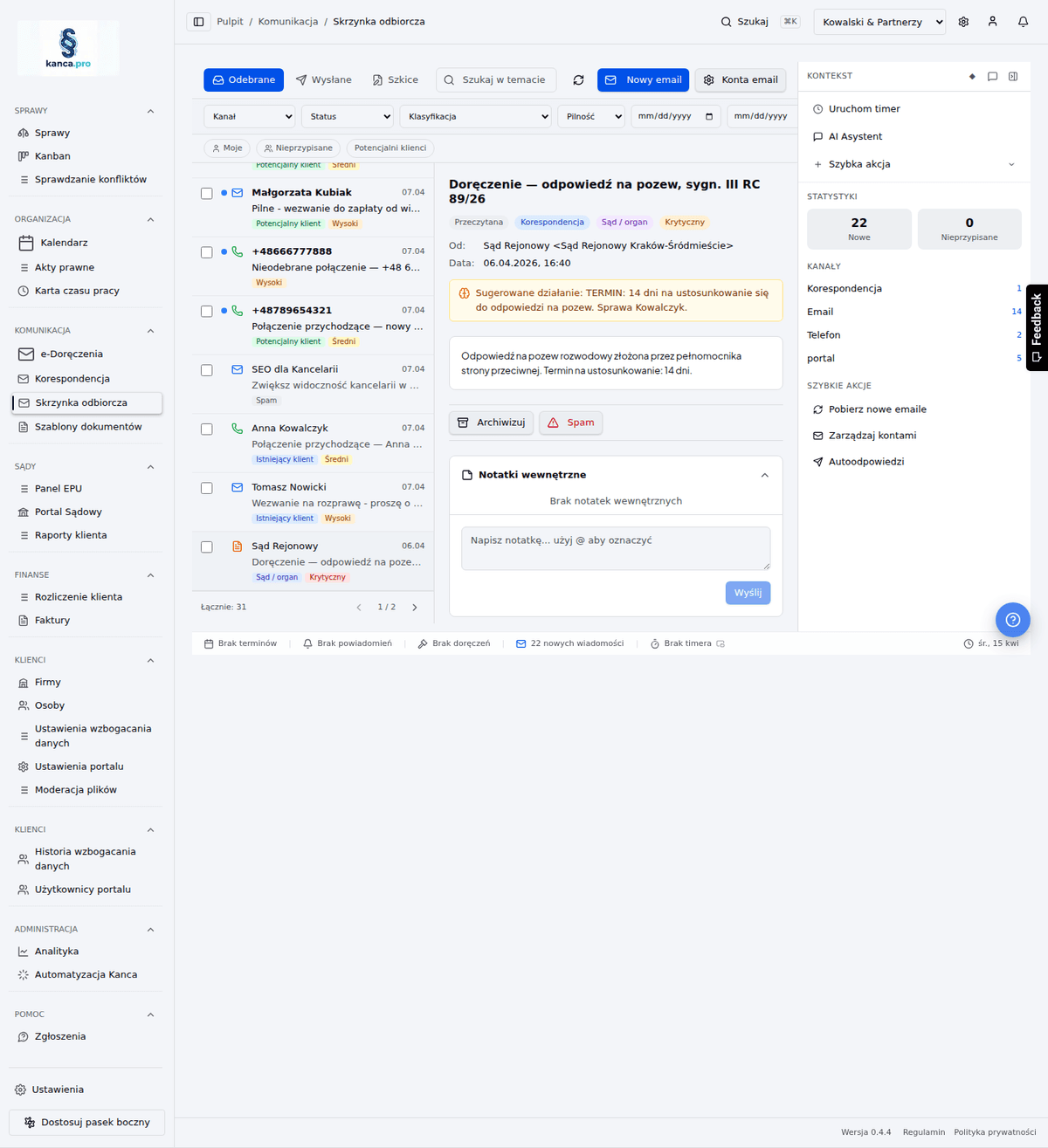1048x1148 pixels.
Task: Open the Skrzynka odbiorcza sidebar icon
Action: [23, 402]
